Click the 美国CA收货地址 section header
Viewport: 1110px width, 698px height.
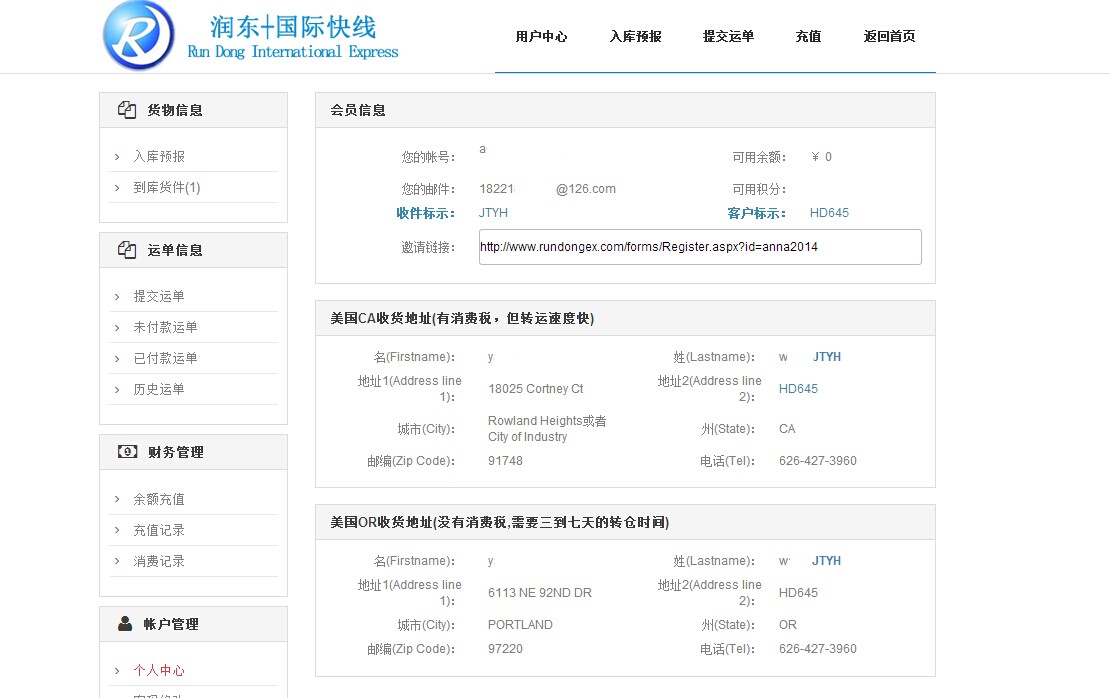625,319
